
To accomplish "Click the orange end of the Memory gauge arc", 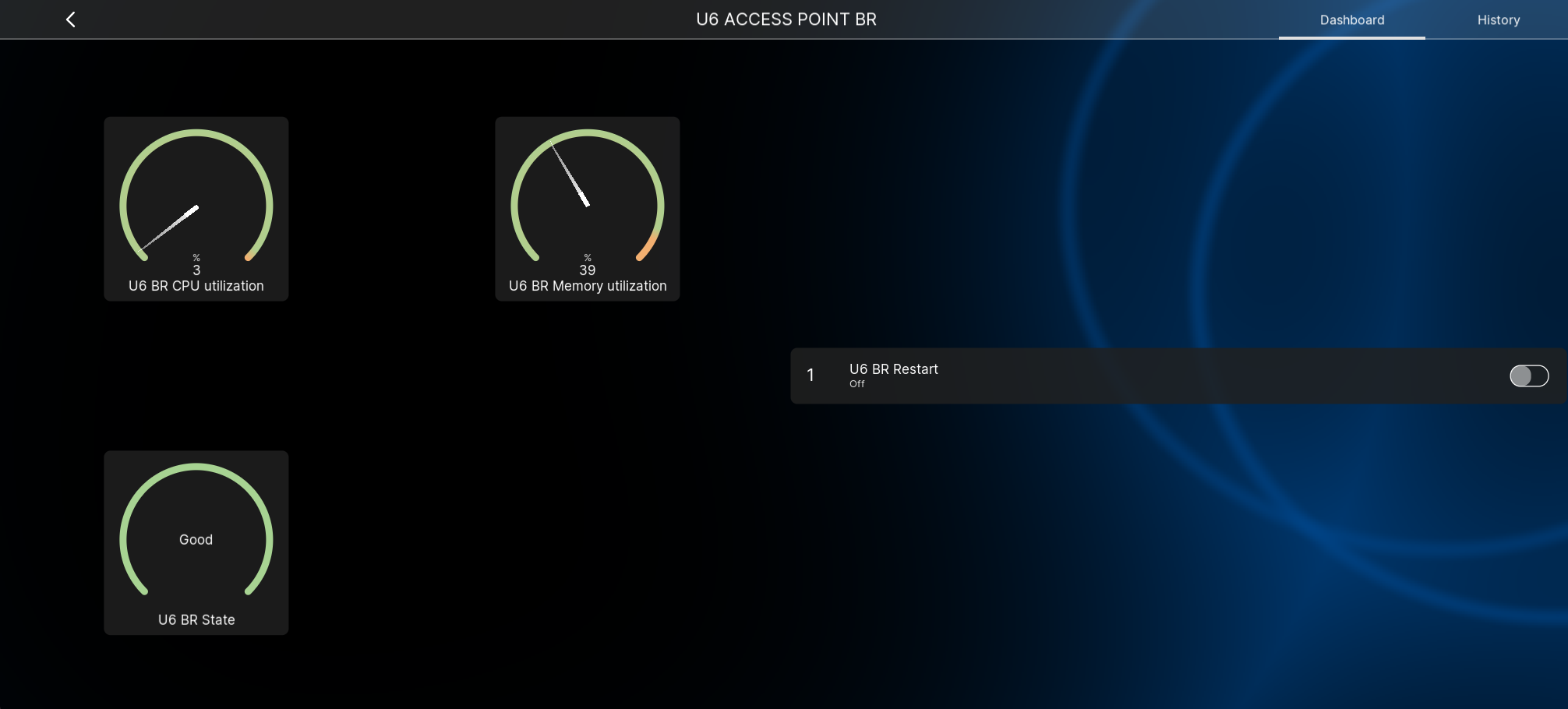I will [648, 247].
